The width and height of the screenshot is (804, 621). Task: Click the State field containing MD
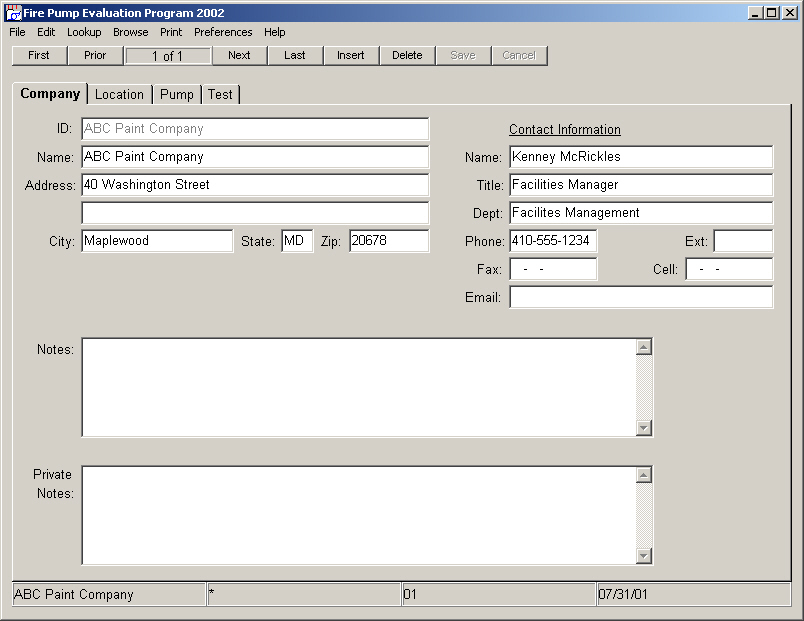(297, 241)
